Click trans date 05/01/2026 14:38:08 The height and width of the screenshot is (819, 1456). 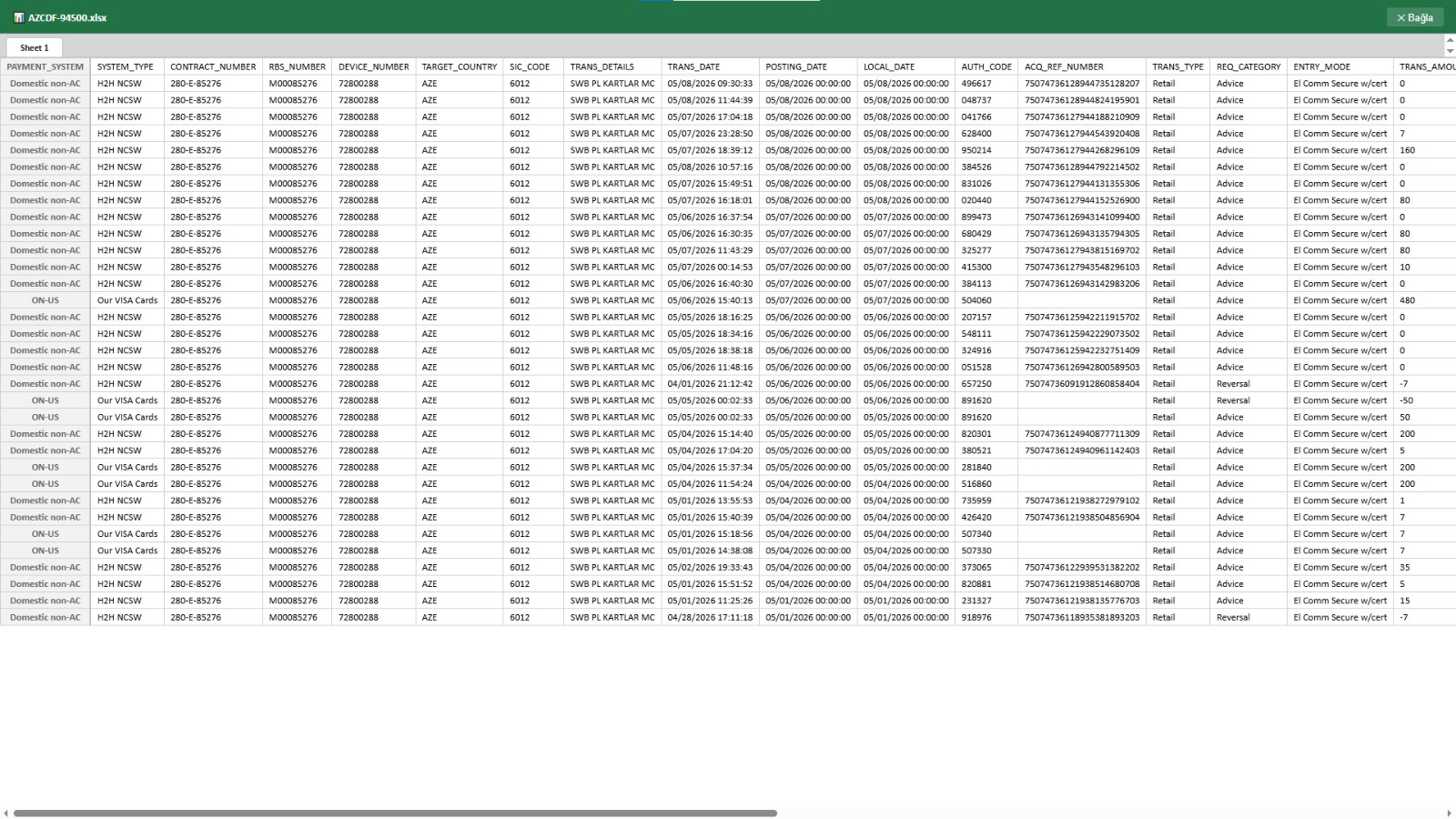tap(710, 551)
